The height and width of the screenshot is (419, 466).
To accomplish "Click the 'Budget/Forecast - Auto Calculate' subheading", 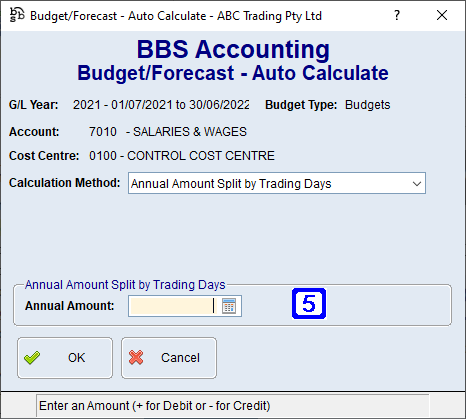I will coord(233,73).
